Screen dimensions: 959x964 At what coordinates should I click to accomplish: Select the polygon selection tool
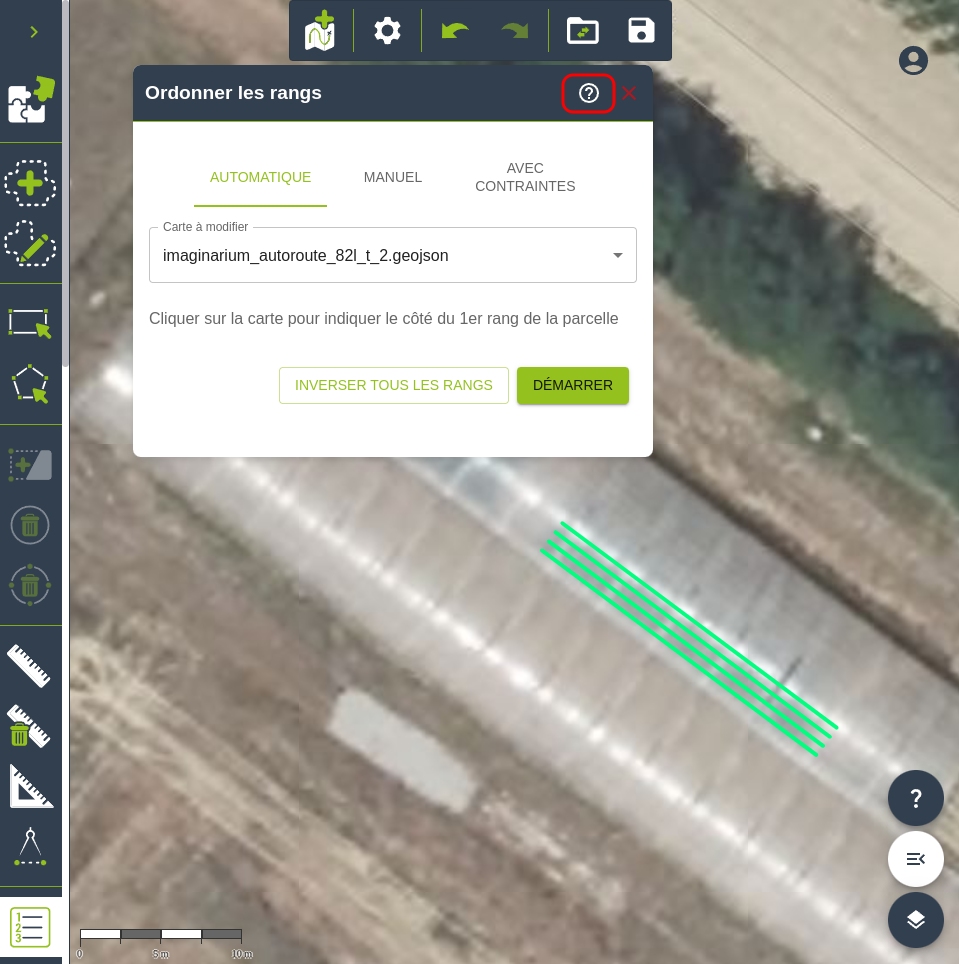click(x=30, y=383)
